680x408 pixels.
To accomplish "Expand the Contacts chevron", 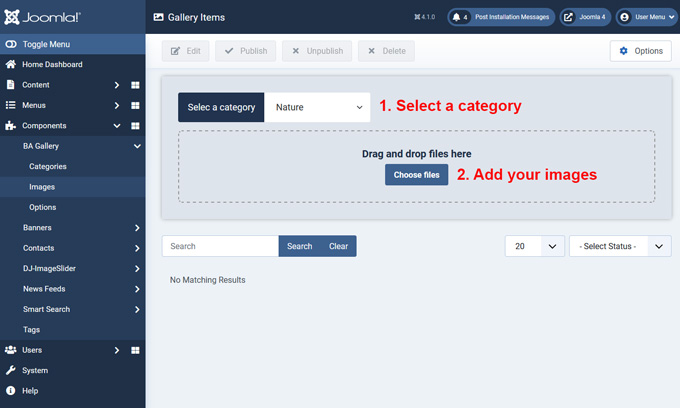I will click(137, 248).
